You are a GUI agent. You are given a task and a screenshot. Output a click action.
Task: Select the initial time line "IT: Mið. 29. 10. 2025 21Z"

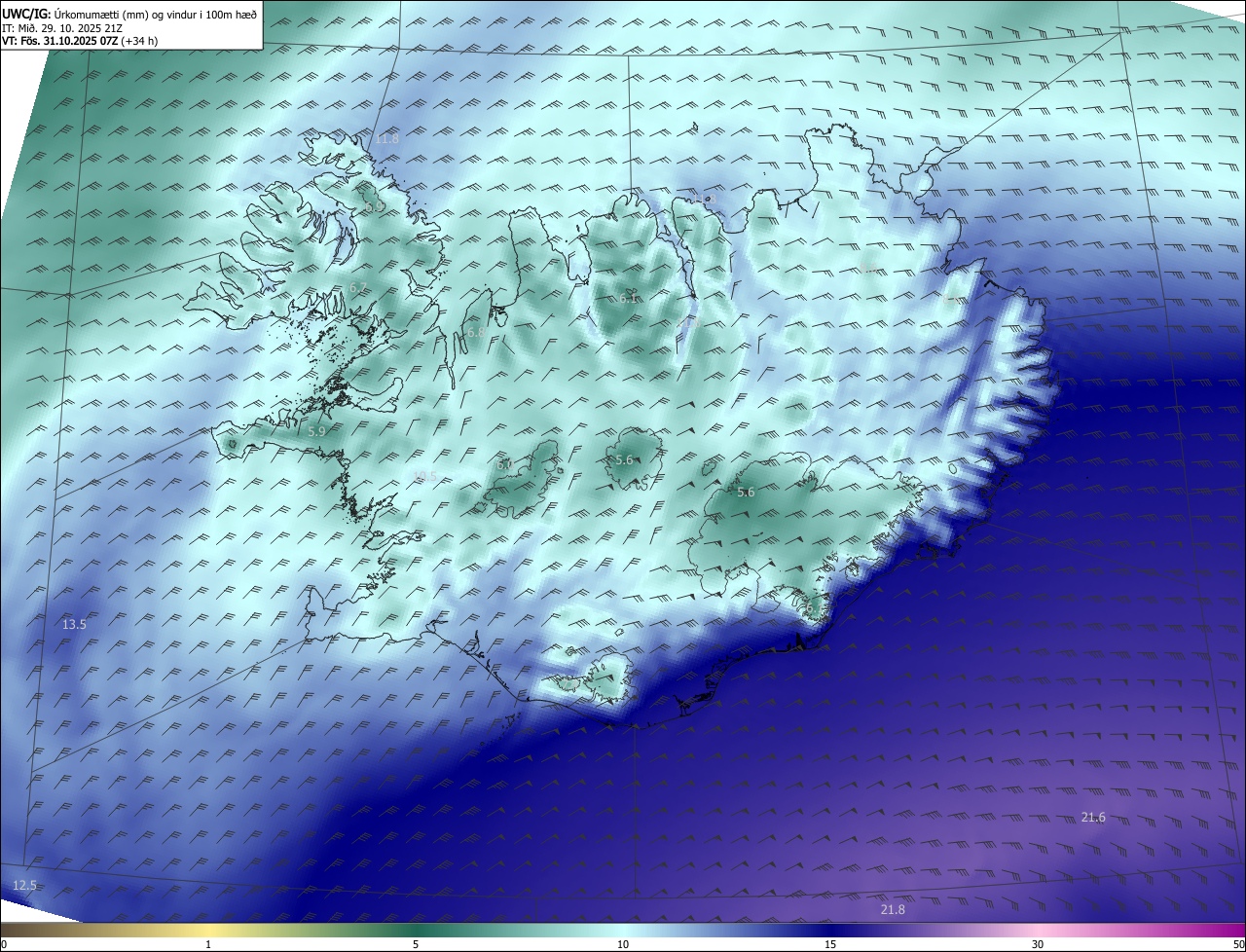(x=62, y=28)
